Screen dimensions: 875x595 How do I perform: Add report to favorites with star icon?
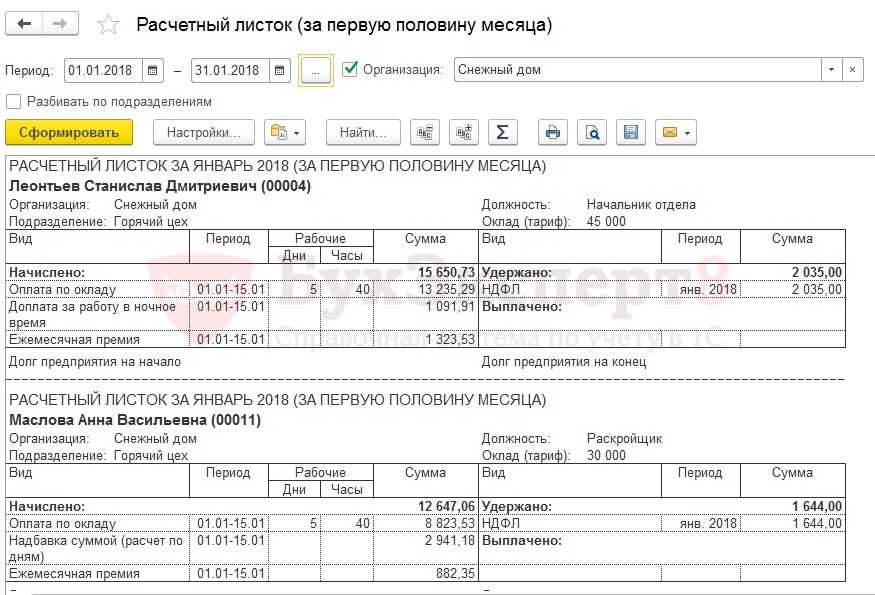pyautogui.click(x=108, y=25)
